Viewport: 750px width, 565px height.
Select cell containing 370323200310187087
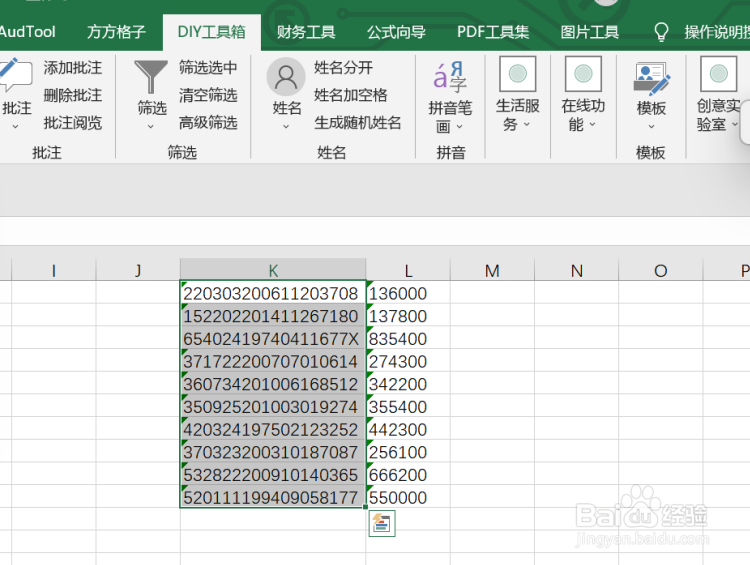(273, 452)
